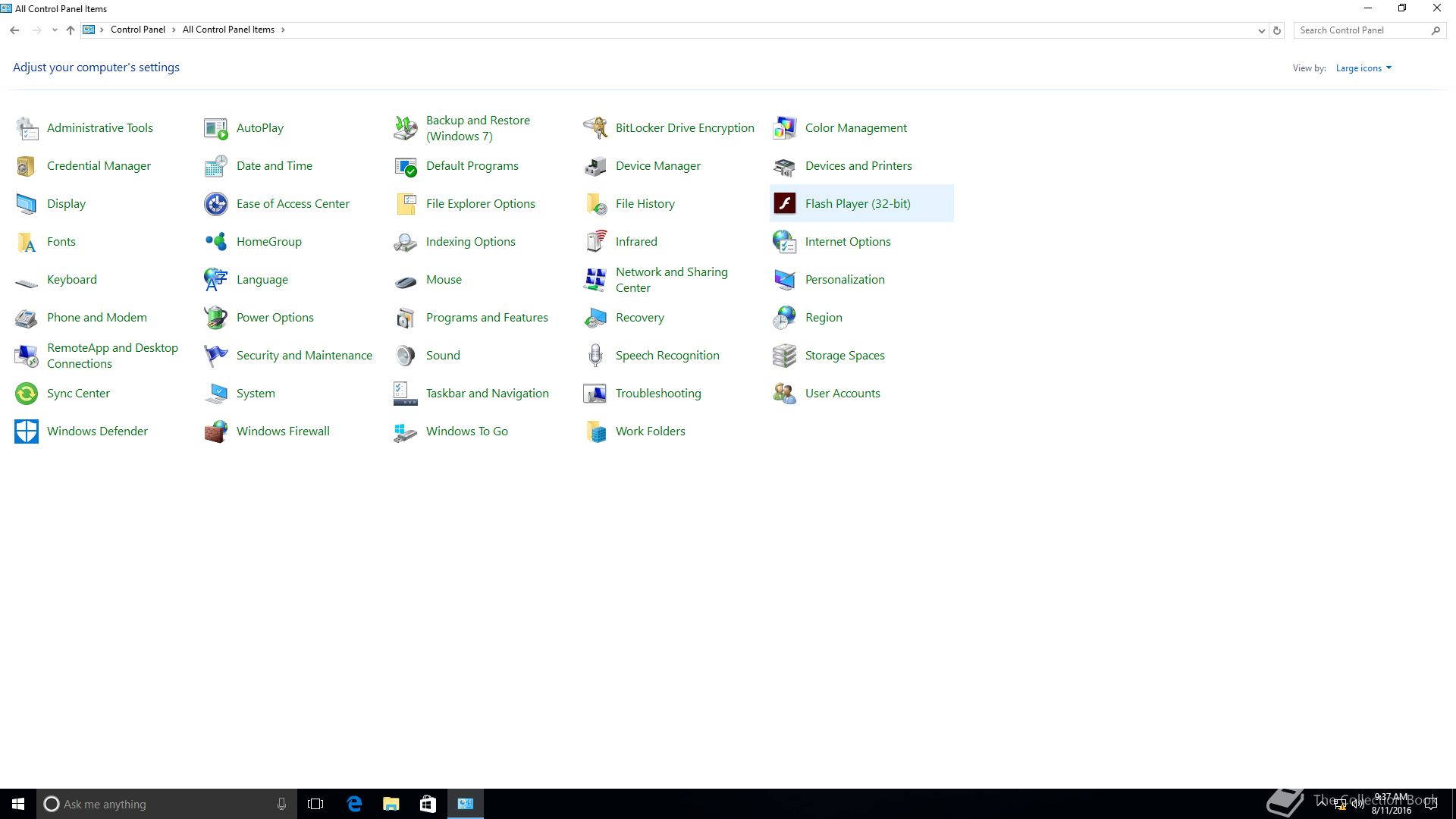The image size is (1456, 819).
Task: Open the recent locations dropdown arrow
Action: click(x=55, y=30)
